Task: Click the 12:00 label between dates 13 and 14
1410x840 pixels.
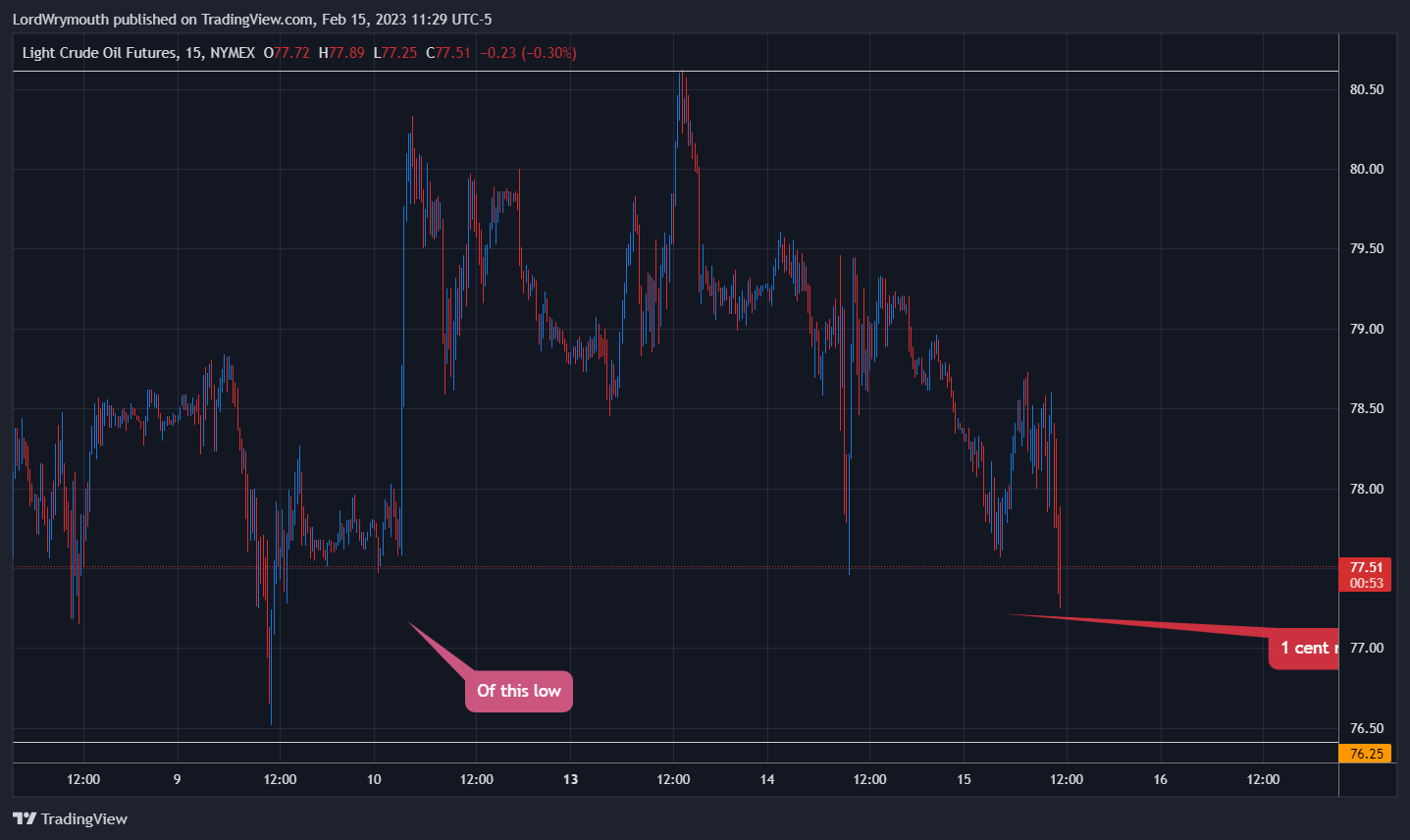Action: (673, 779)
